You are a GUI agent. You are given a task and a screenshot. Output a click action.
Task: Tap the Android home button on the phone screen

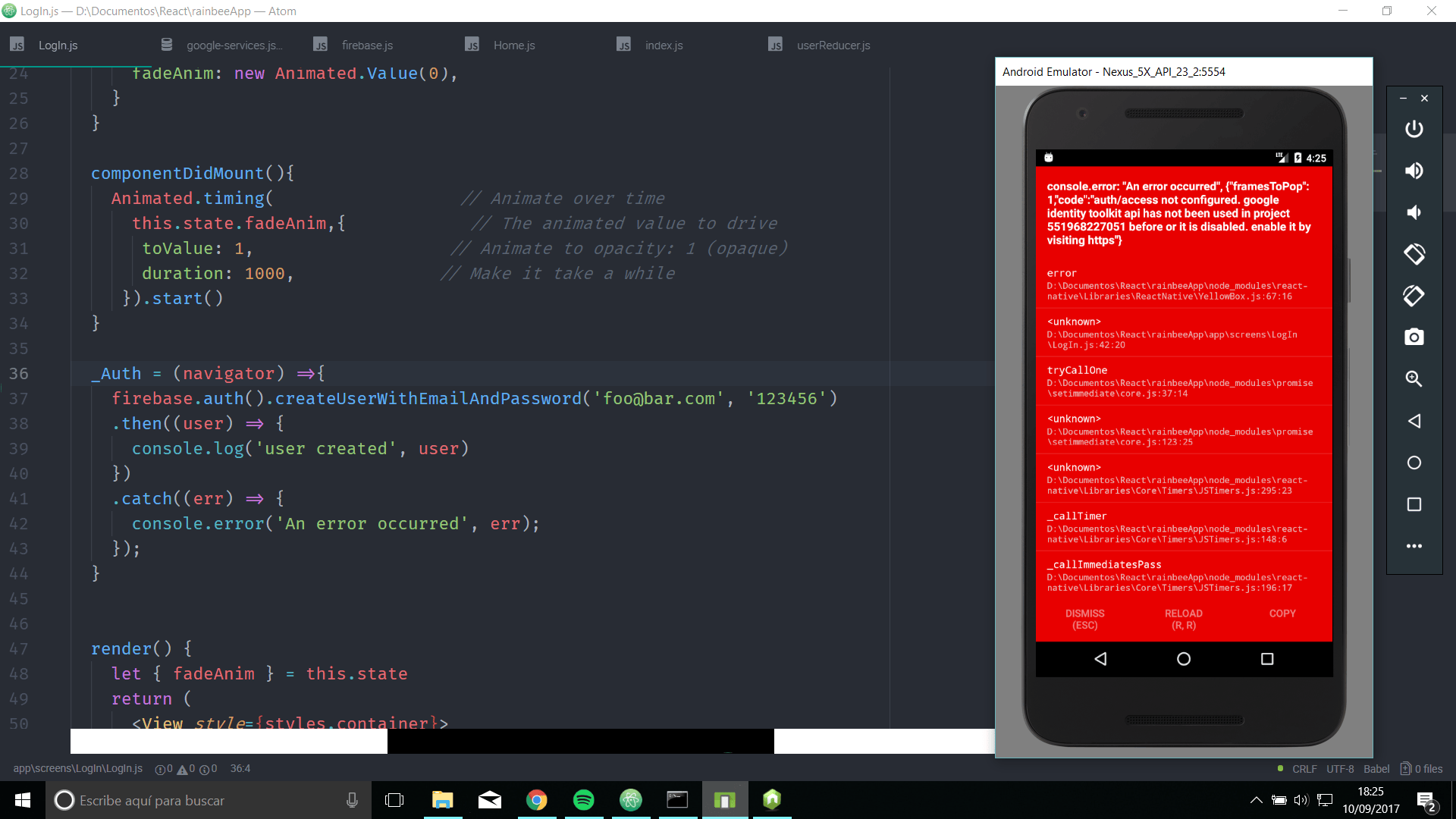pyautogui.click(x=1183, y=659)
